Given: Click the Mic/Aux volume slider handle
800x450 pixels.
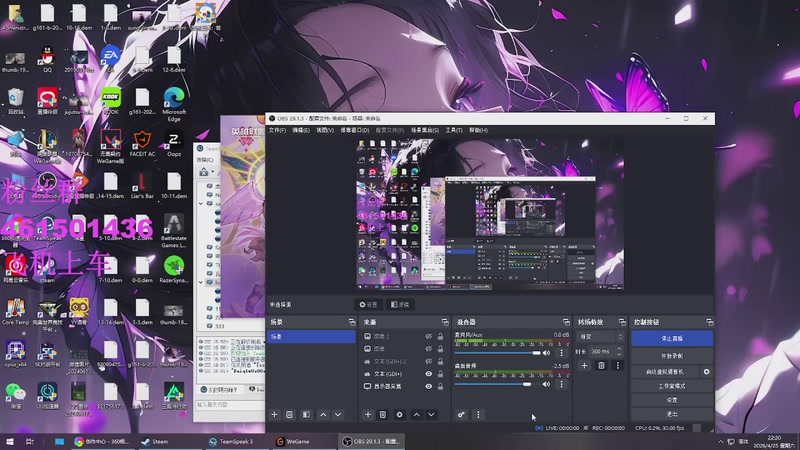Looking at the screenshot, I should coord(536,353).
